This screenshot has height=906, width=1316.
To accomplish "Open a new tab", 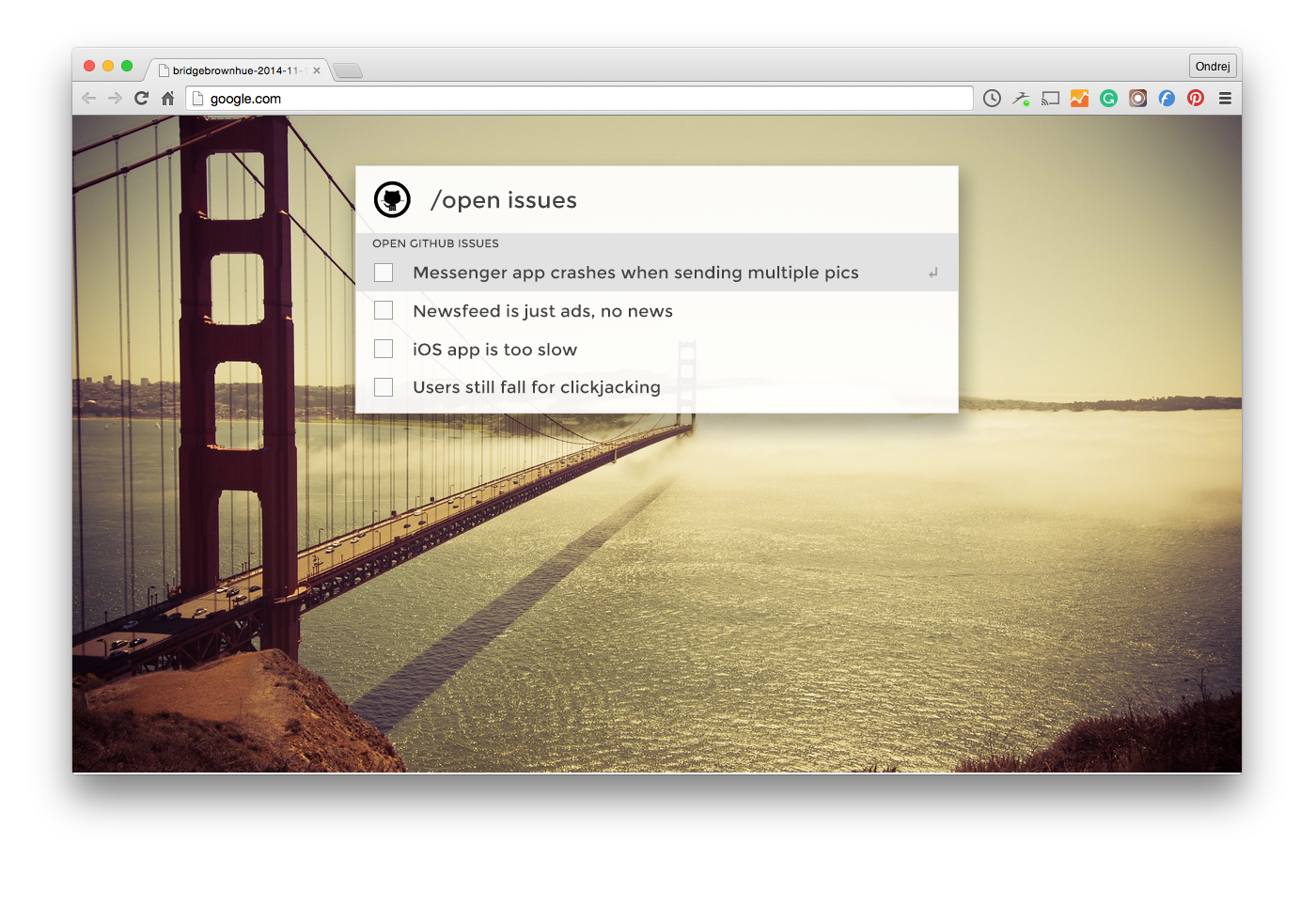I will (348, 70).
